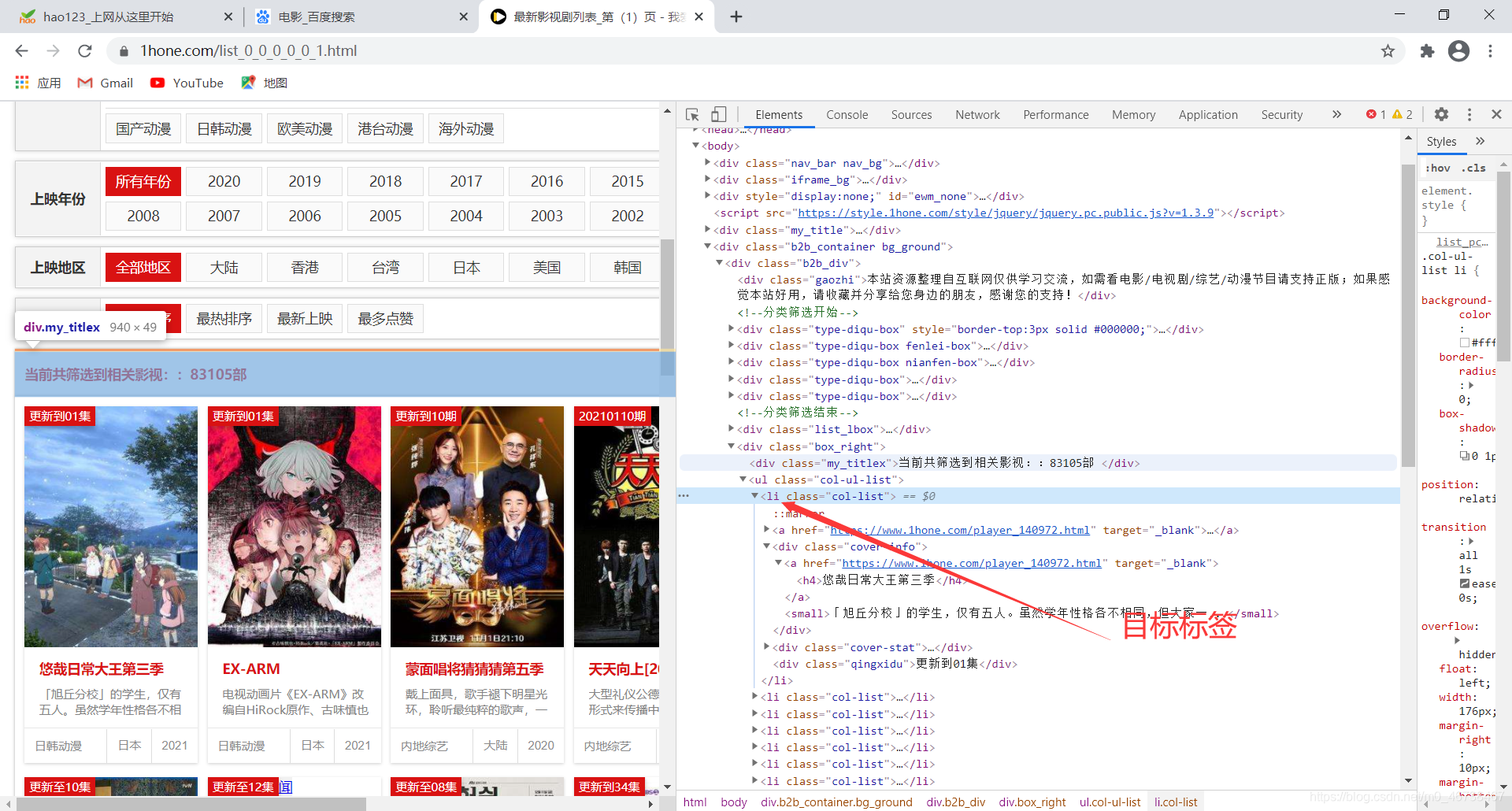The height and width of the screenshot is (811, 1512).
Task: Open the jquery.pc.public.js script link
Action: [x=1006, y=213]
